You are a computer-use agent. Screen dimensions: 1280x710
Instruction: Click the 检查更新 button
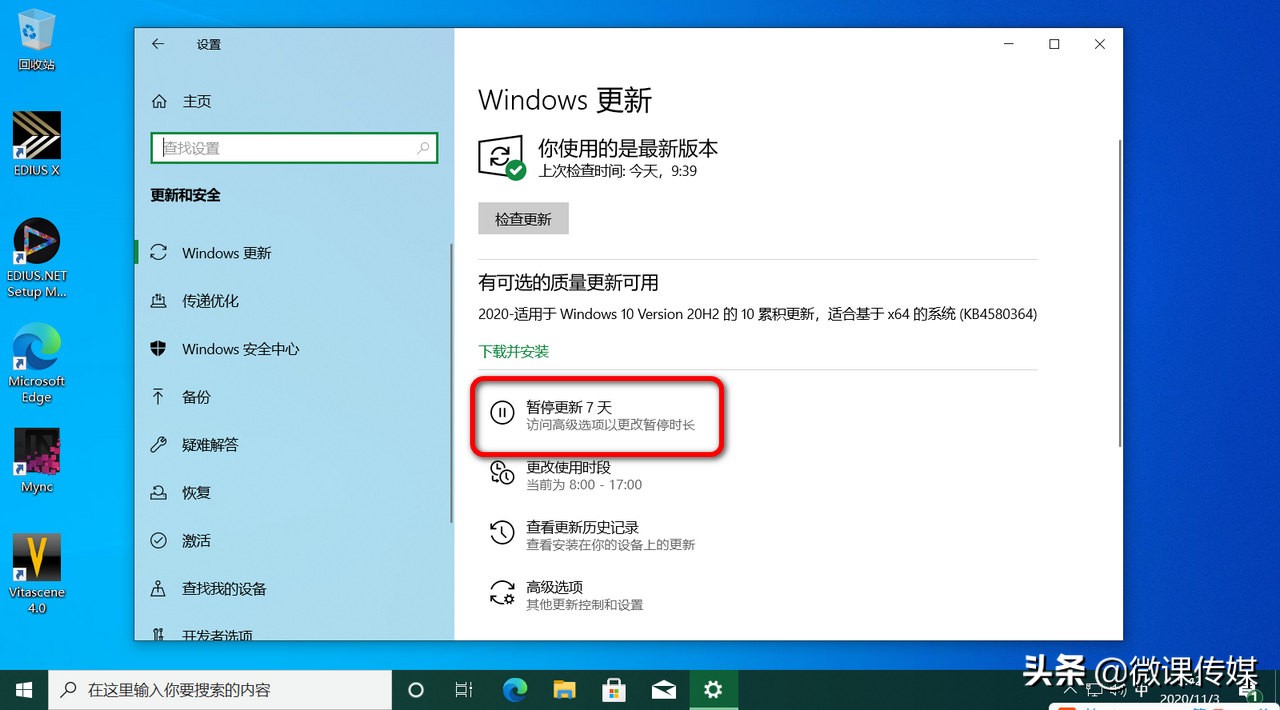tap(523, 218)
